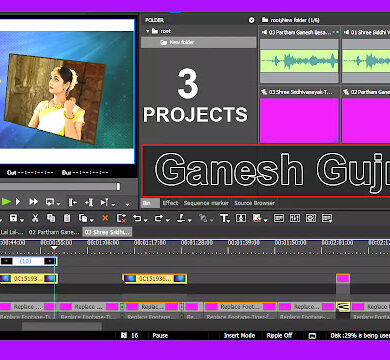
Task: Click the Insert to Timeline icon
Action: point(72,202)
